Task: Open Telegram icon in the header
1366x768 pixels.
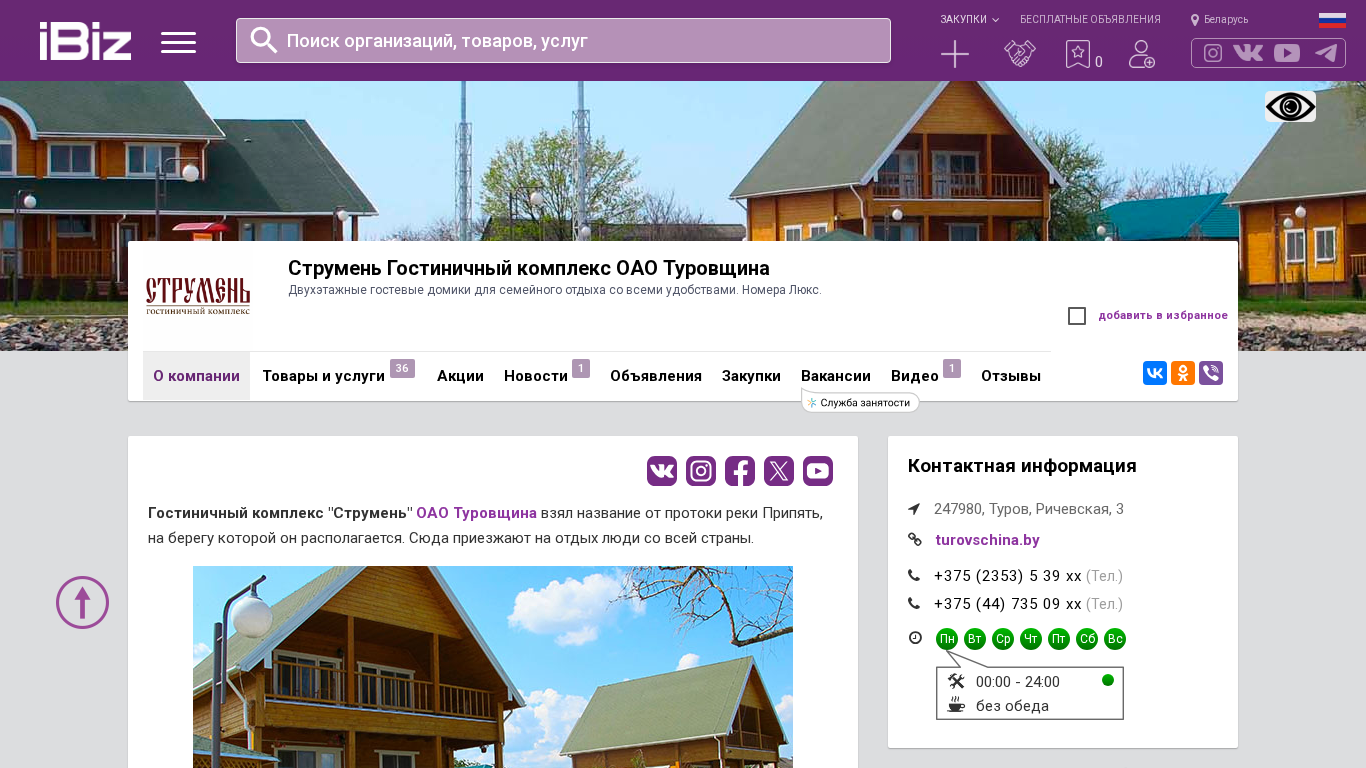Action: (x=1326, y=53)
